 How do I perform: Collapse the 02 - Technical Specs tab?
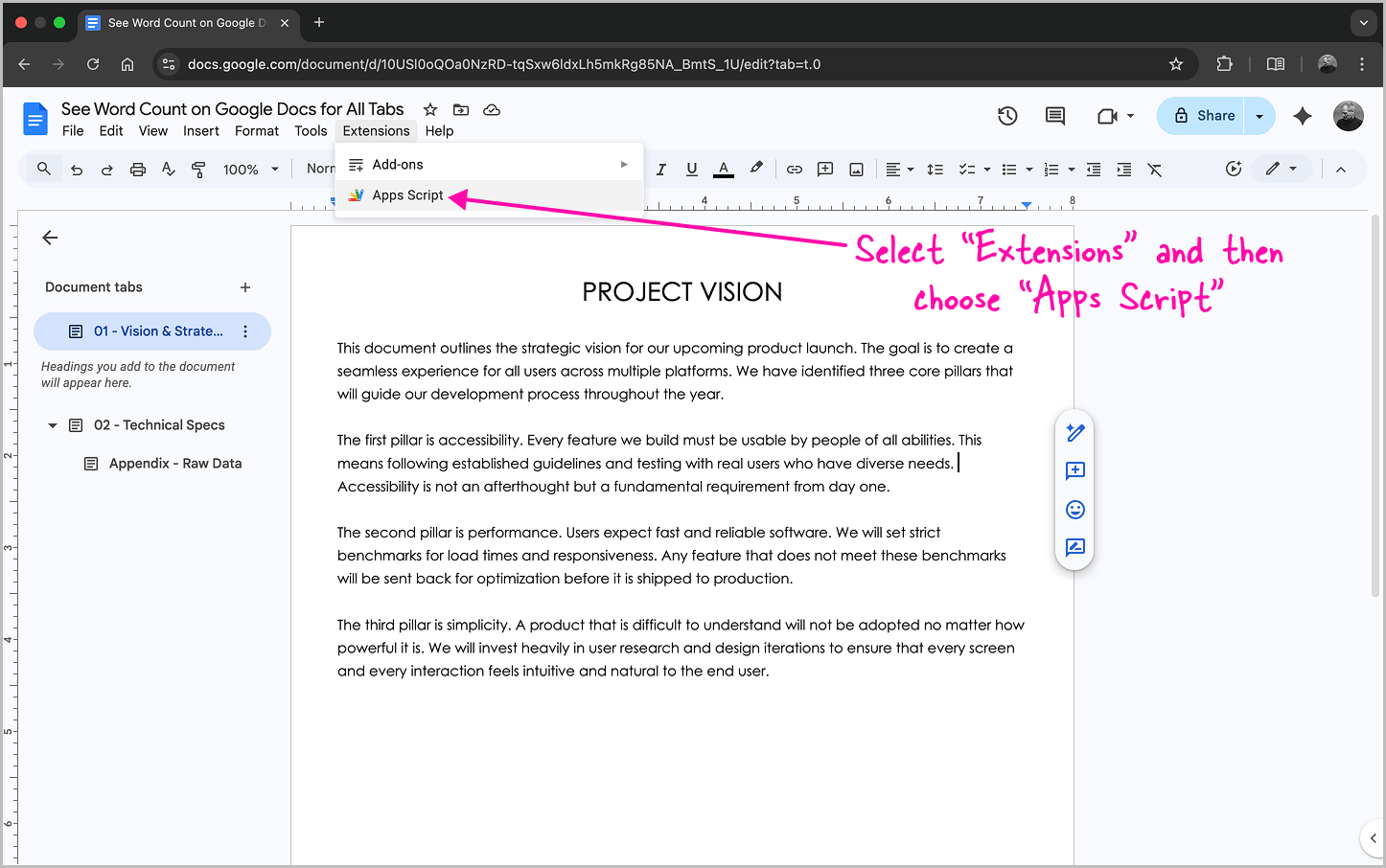click(x=52, y=424)
